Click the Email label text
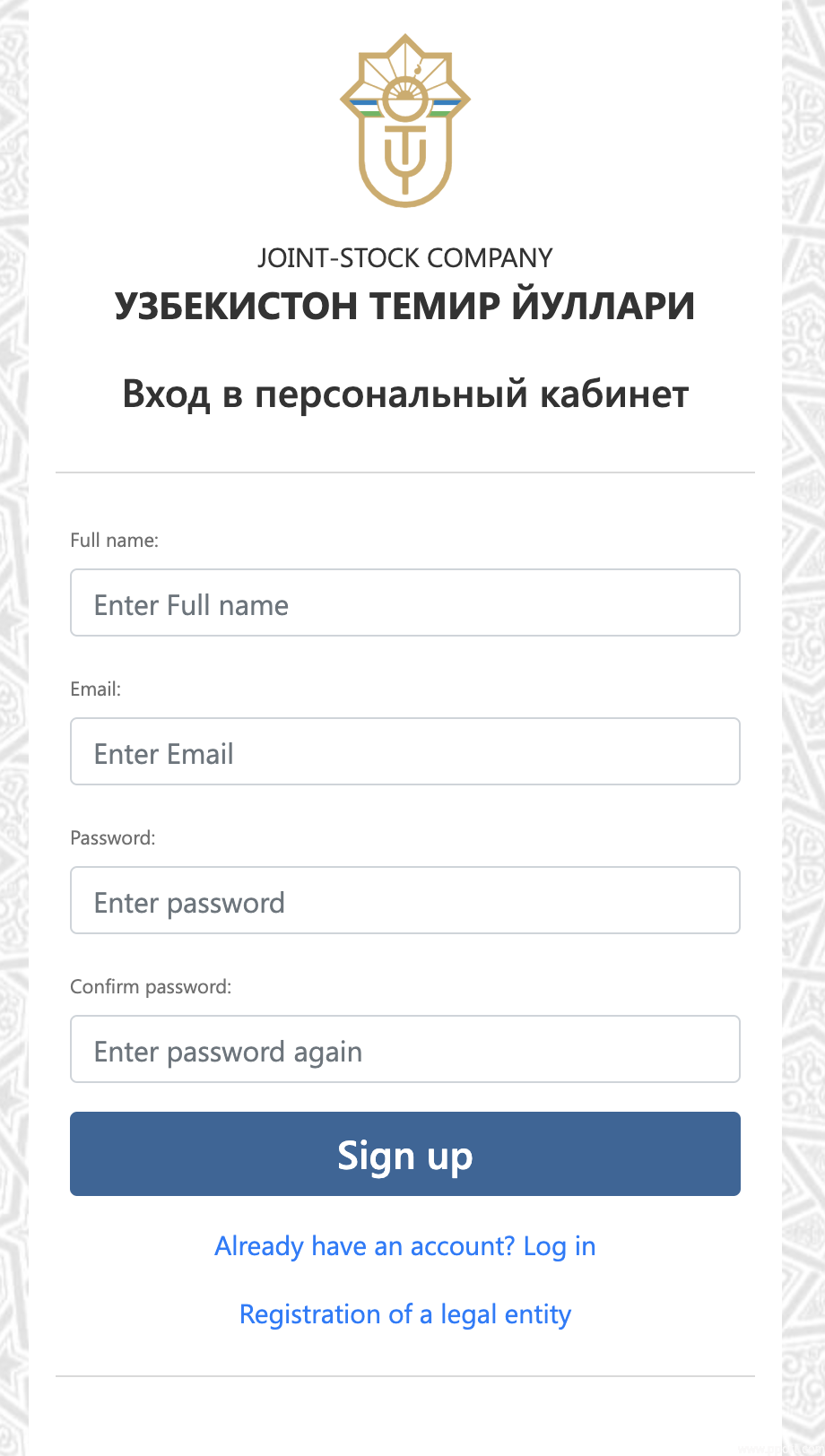 [95, 689]
